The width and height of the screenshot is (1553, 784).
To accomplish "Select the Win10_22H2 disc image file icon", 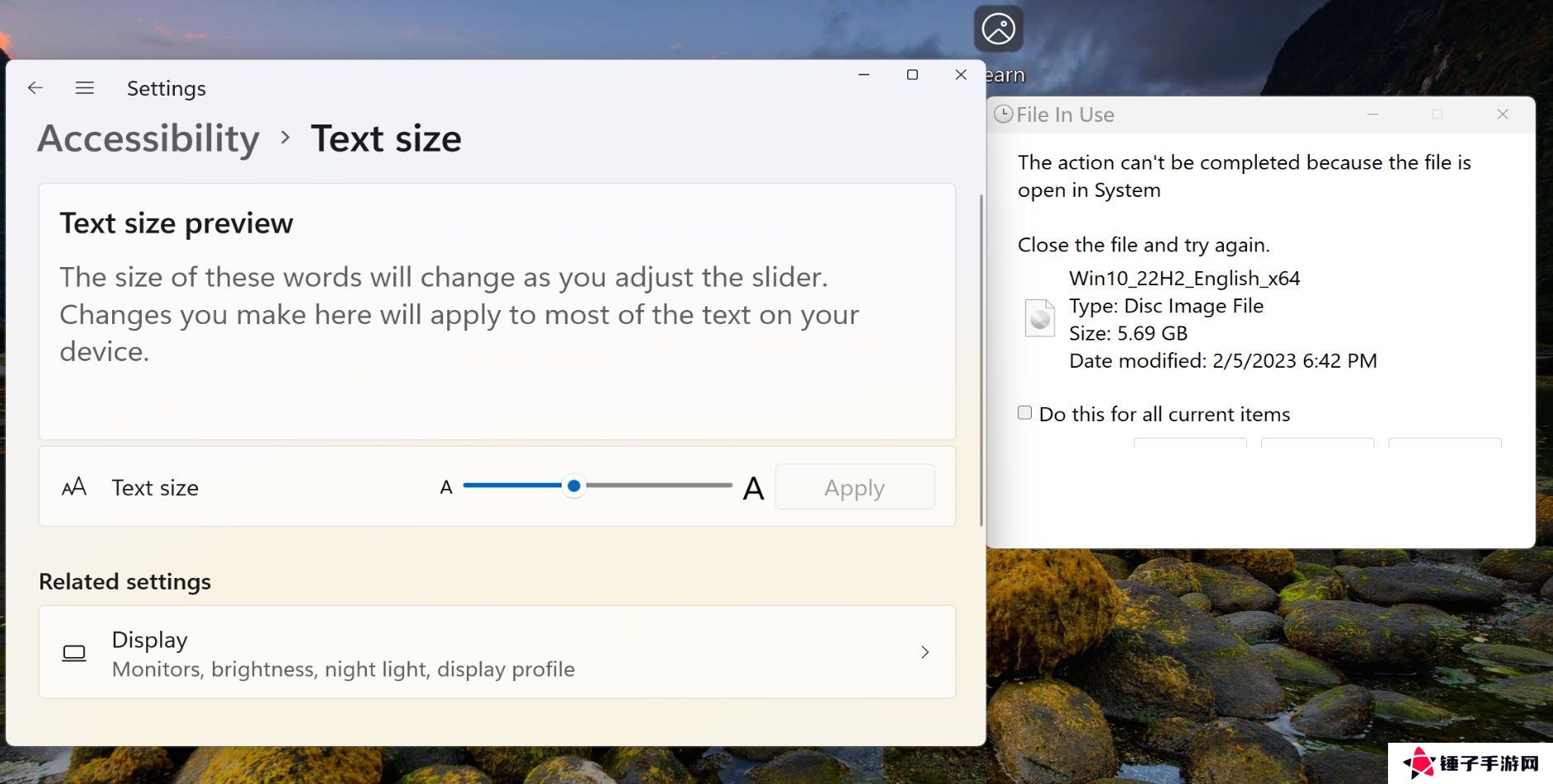I will (1039, 318).
